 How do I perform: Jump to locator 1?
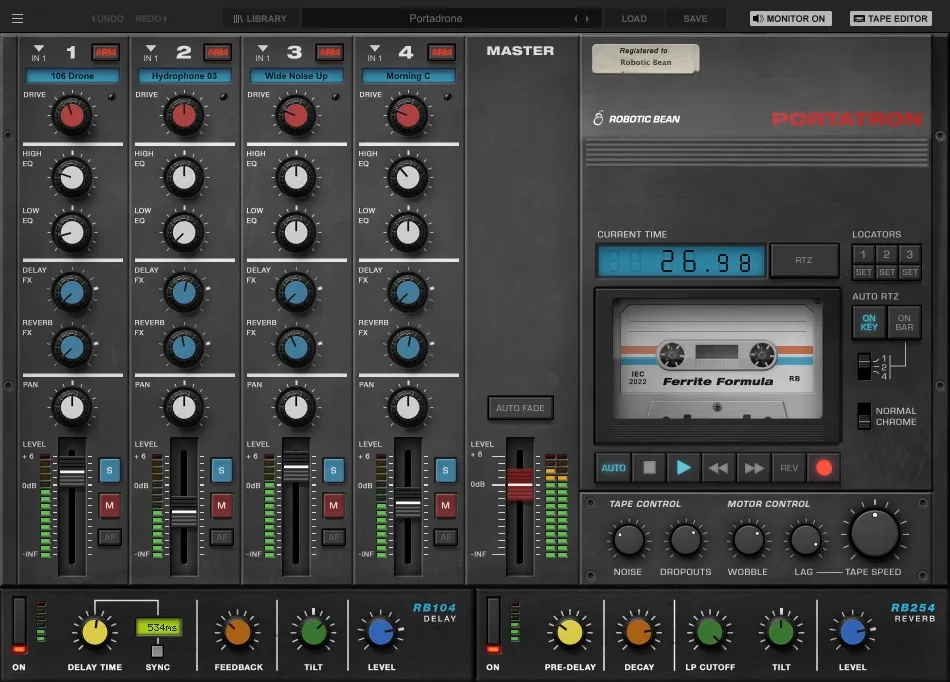point(863,254)
